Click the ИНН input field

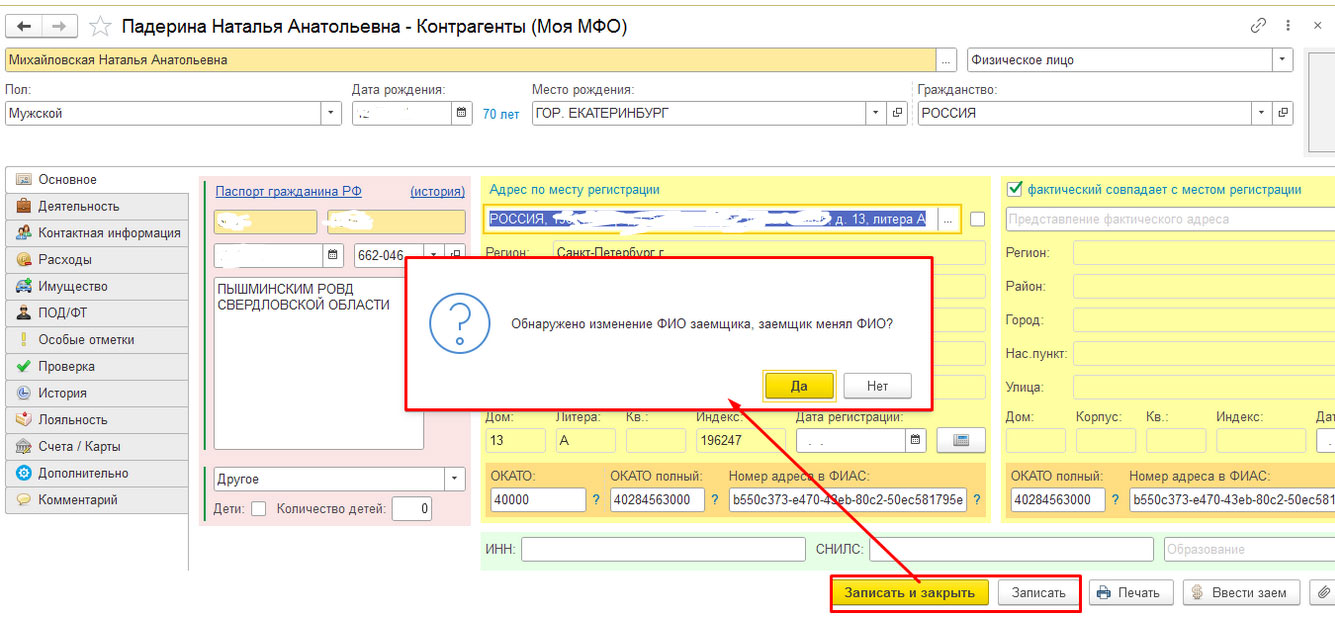point(663,549)
